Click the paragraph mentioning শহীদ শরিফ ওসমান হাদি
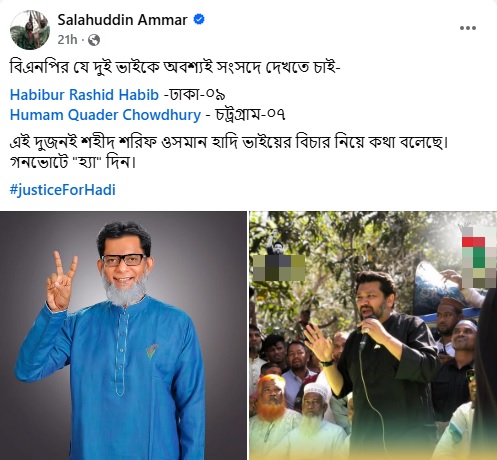Image resolution: width=497 pixels, height=460 pixels. pyautogui.click(x=228, y=152)
